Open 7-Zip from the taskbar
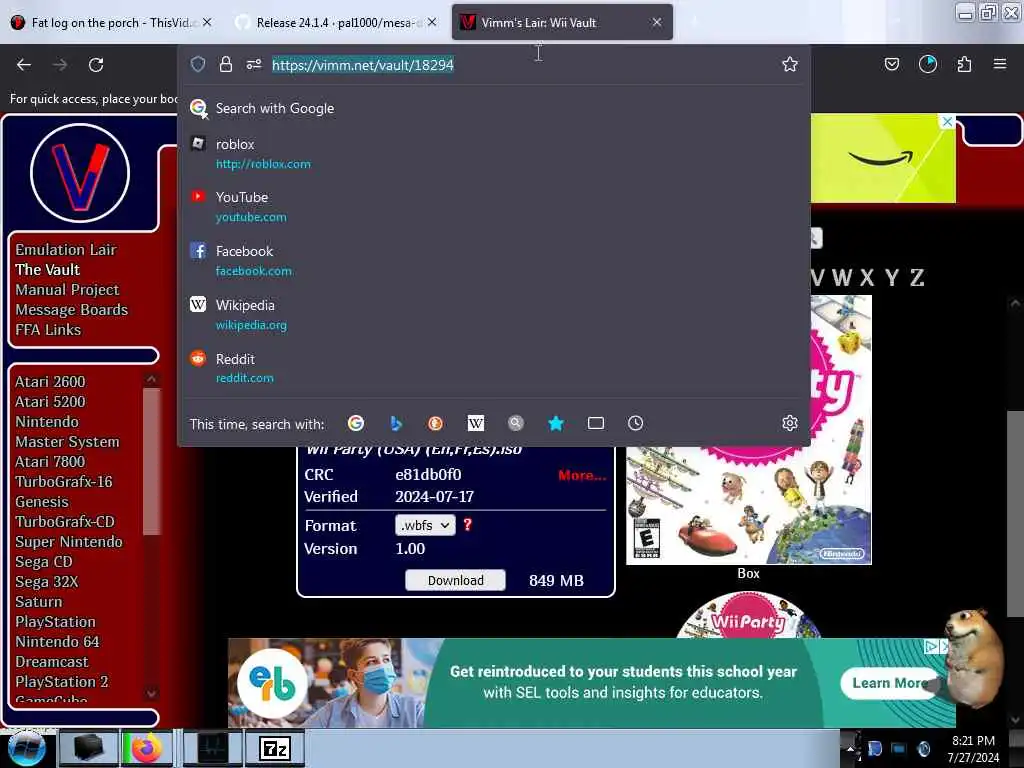 click(x=274, y=748)
